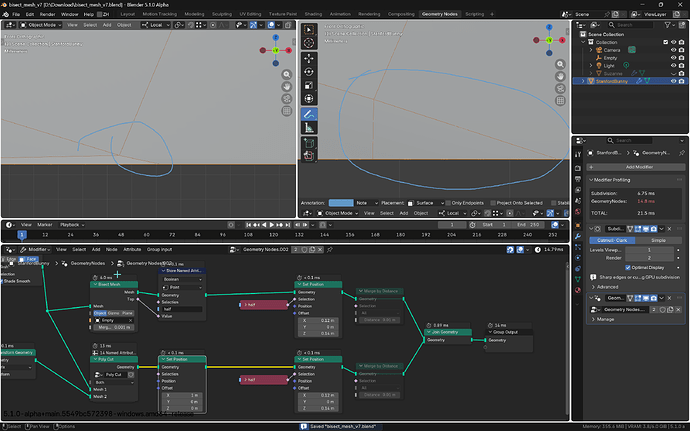690x431 pixels.
Task: Toggle camera view icon in left viewport
Action: (x=286, y=99)
